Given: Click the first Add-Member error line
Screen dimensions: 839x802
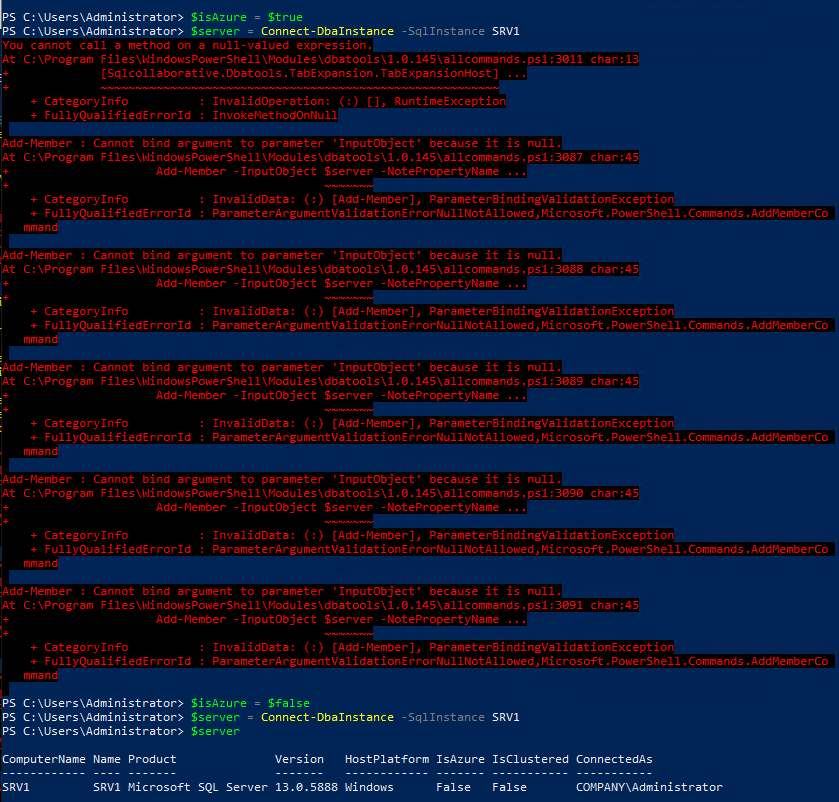Looking at the screenshot, I should click(280, 143).
